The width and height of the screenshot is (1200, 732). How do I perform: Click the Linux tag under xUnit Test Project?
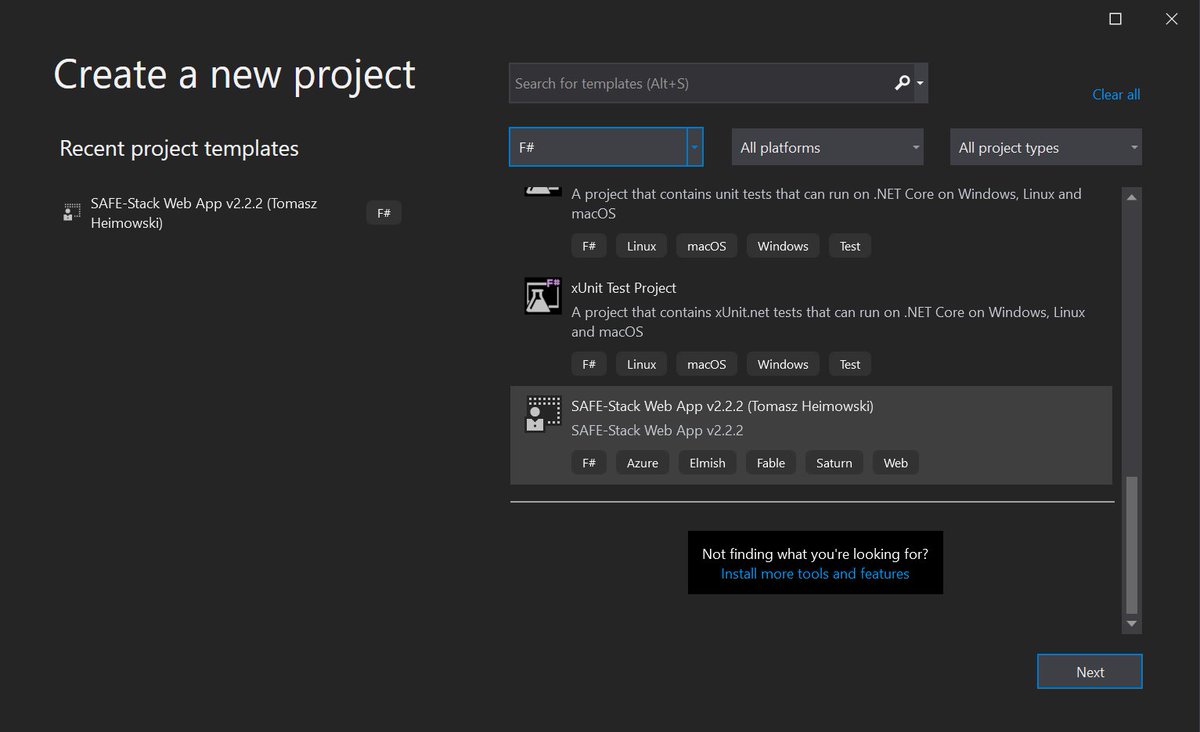coord(641,365)
